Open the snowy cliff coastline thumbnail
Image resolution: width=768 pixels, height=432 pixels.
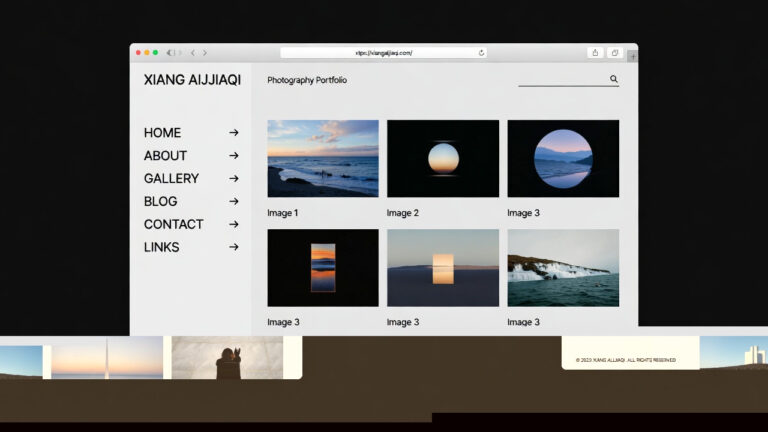562,268
